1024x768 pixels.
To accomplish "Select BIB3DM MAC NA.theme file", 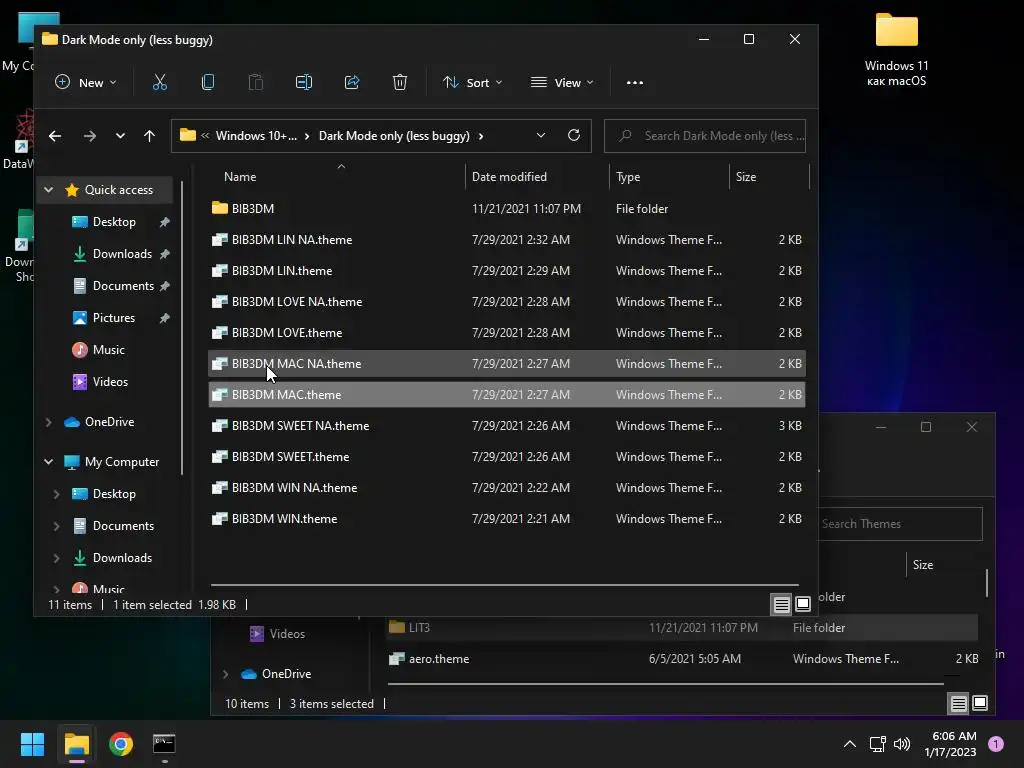I will pos(507,364).
